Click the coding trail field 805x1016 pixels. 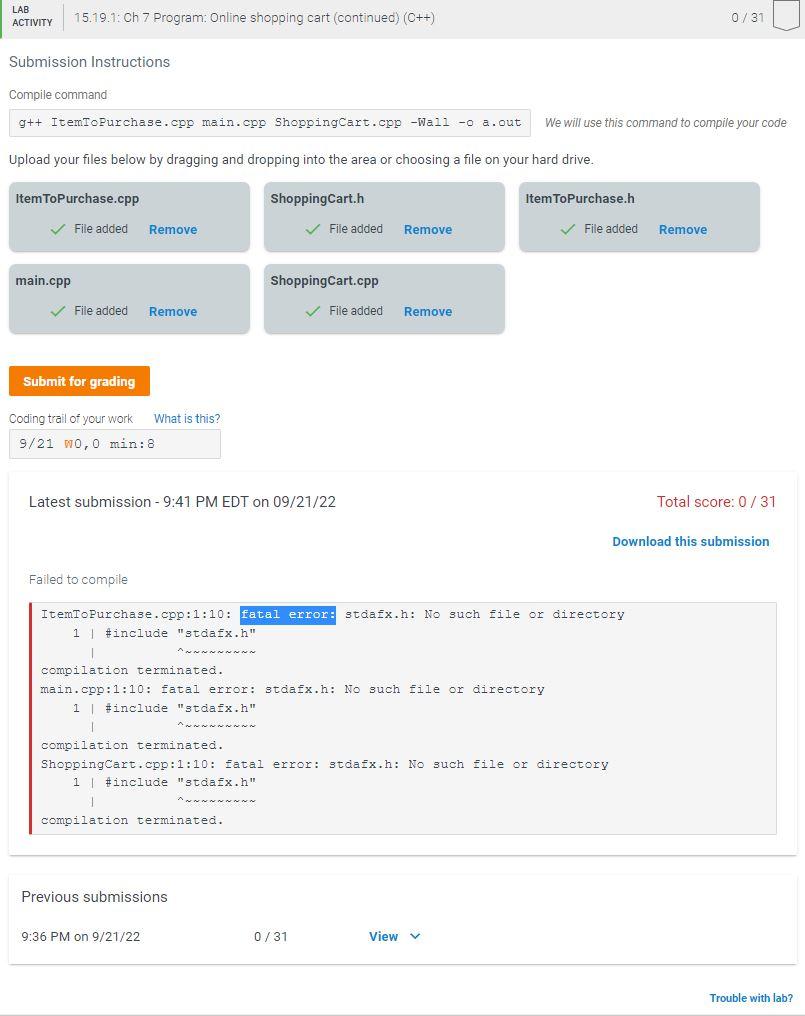pos(114,443)
